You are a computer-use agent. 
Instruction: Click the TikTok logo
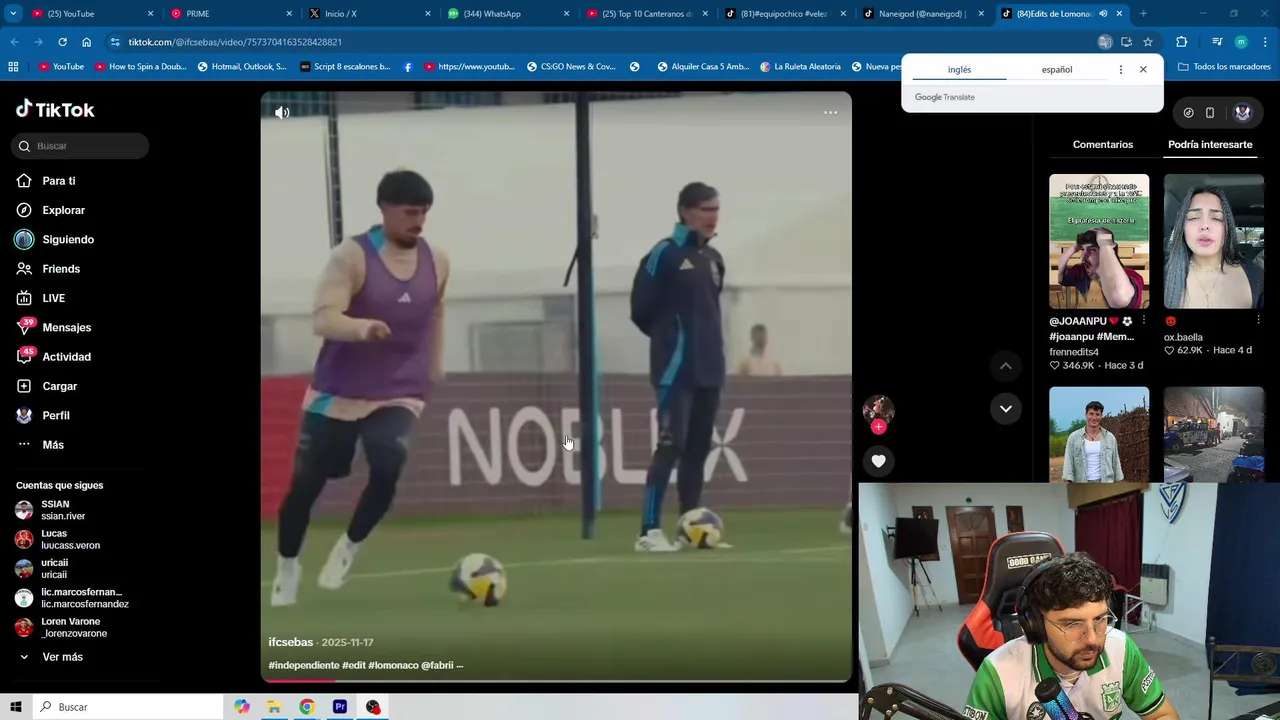pos(55,109)
